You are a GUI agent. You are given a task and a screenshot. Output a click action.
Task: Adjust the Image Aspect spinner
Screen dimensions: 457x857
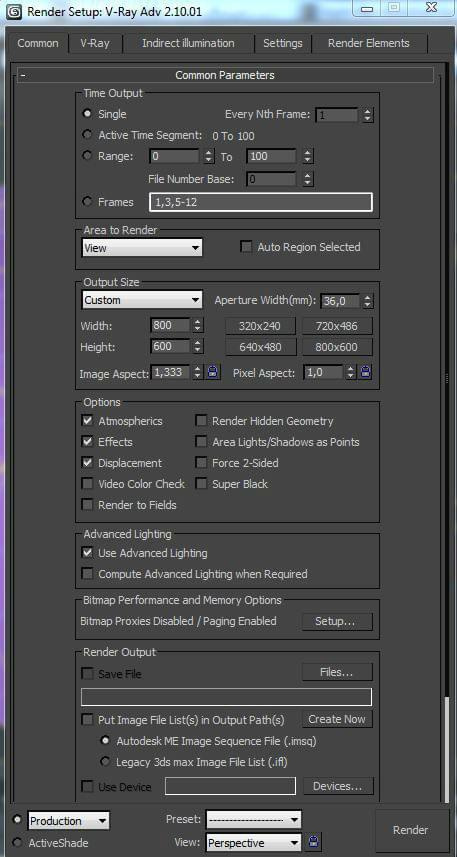198,373
